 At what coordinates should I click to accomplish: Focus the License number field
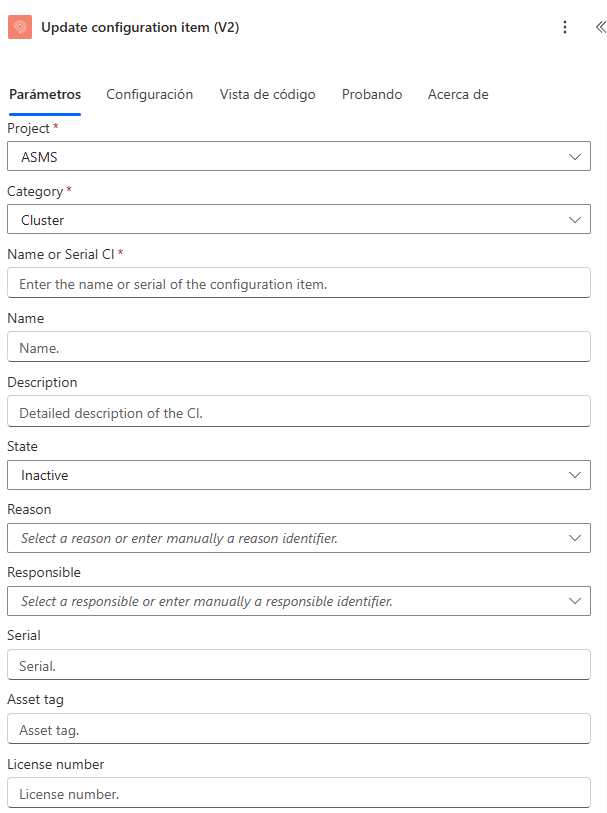[298, 793]
